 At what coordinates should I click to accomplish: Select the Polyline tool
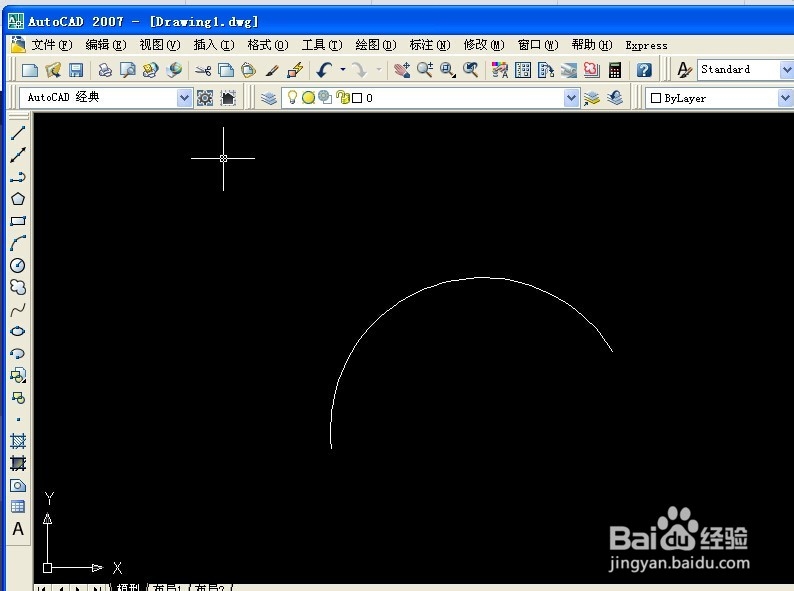click(18, 177)
